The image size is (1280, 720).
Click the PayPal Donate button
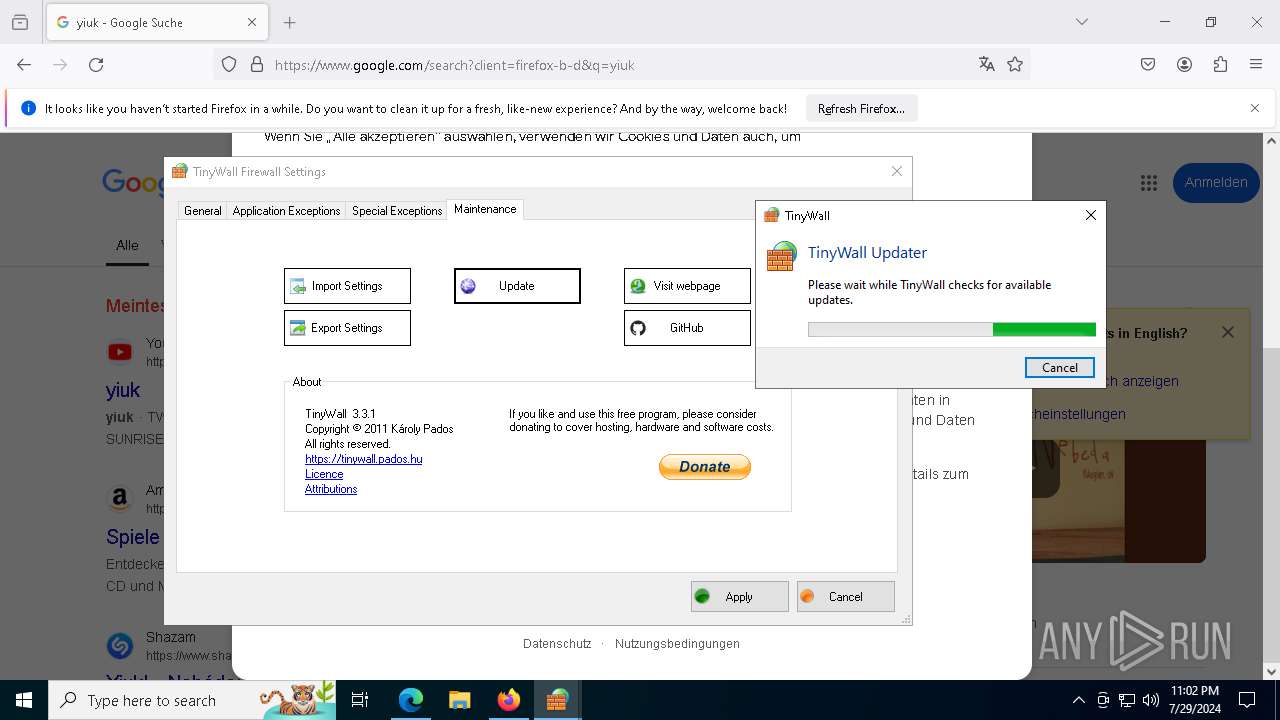(705, 467)
